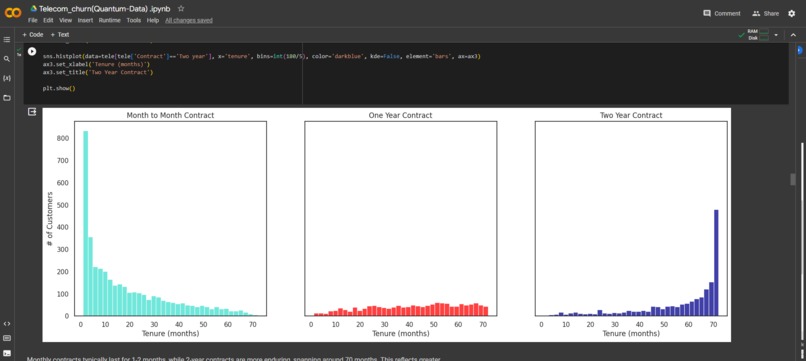Image resolution: width=806 pixels, height=361 pixels.
Task: Click Month to Month Contract chart title
Action: [170, 115]
